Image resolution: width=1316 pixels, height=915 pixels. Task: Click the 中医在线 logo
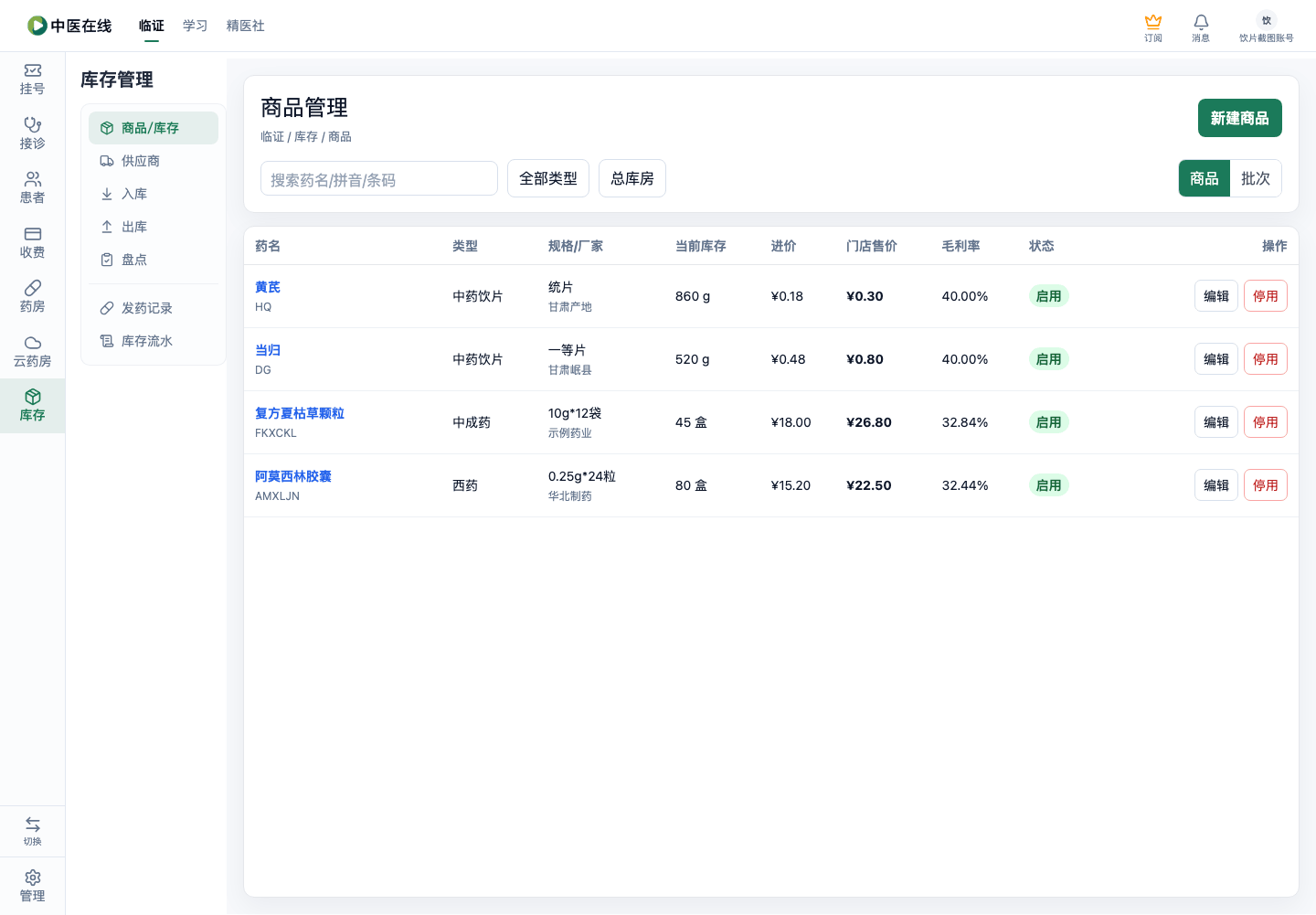click(69, 26)
